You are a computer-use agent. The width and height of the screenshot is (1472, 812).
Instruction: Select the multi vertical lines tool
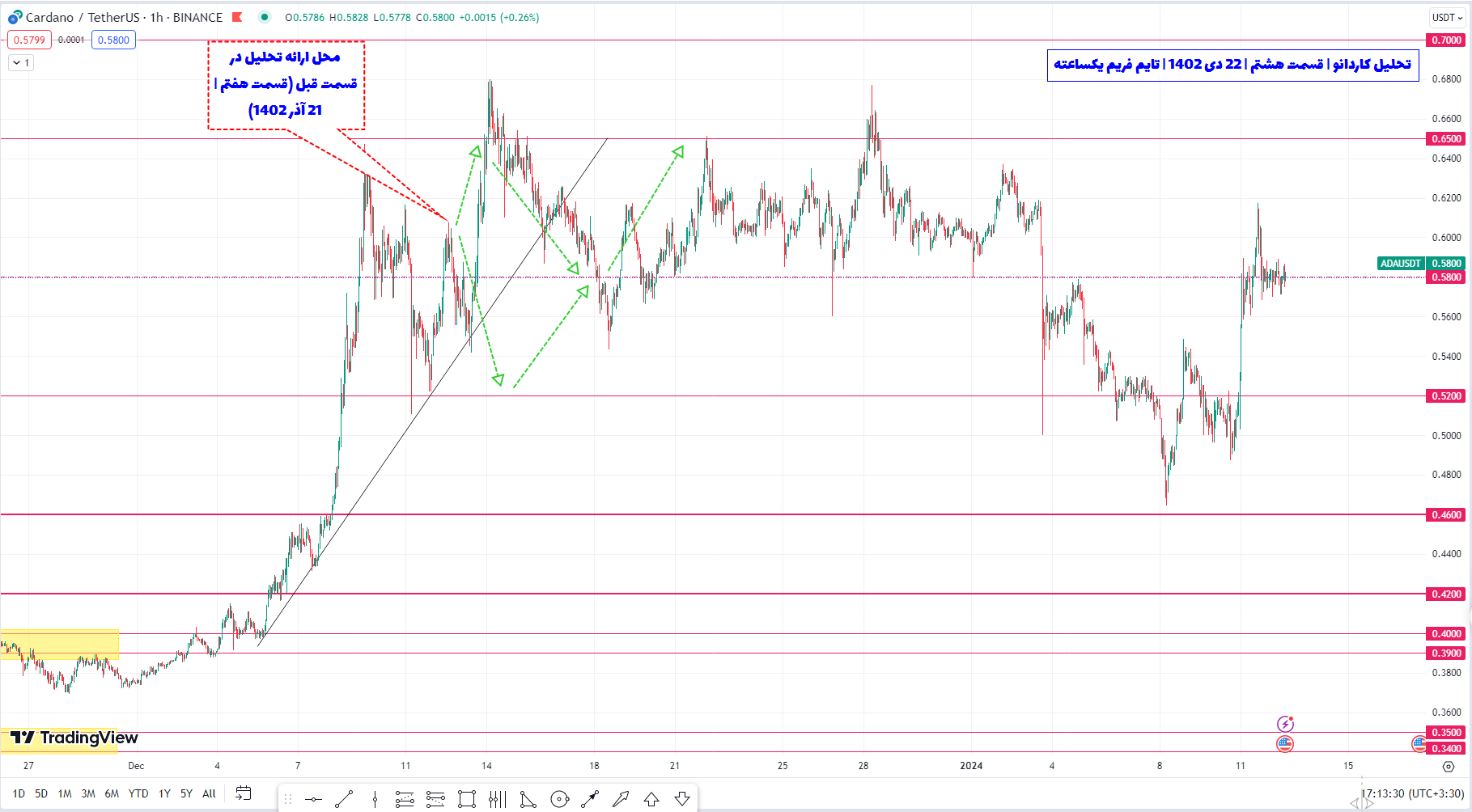click(498, 800)
